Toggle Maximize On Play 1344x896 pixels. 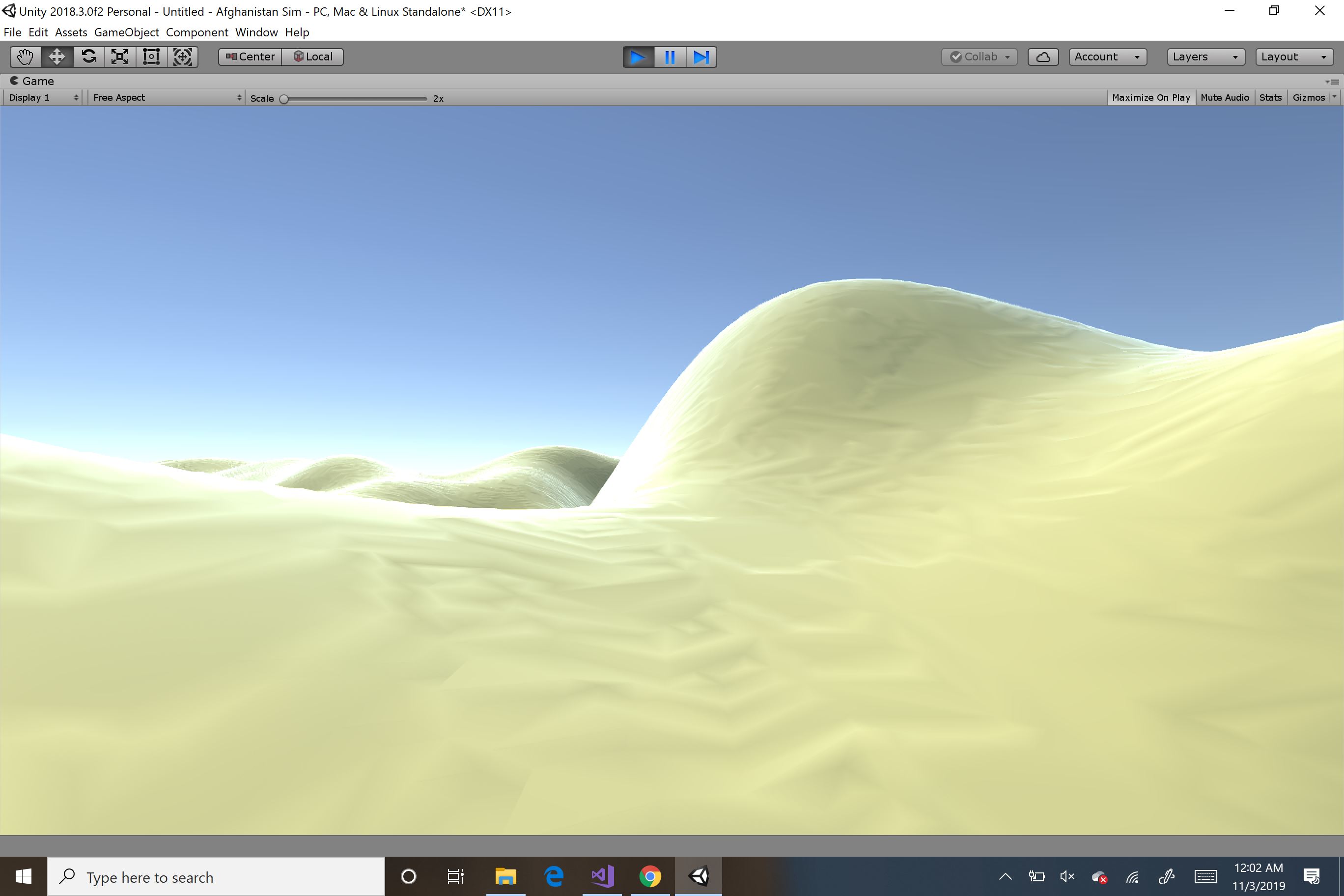point(1151,98)
